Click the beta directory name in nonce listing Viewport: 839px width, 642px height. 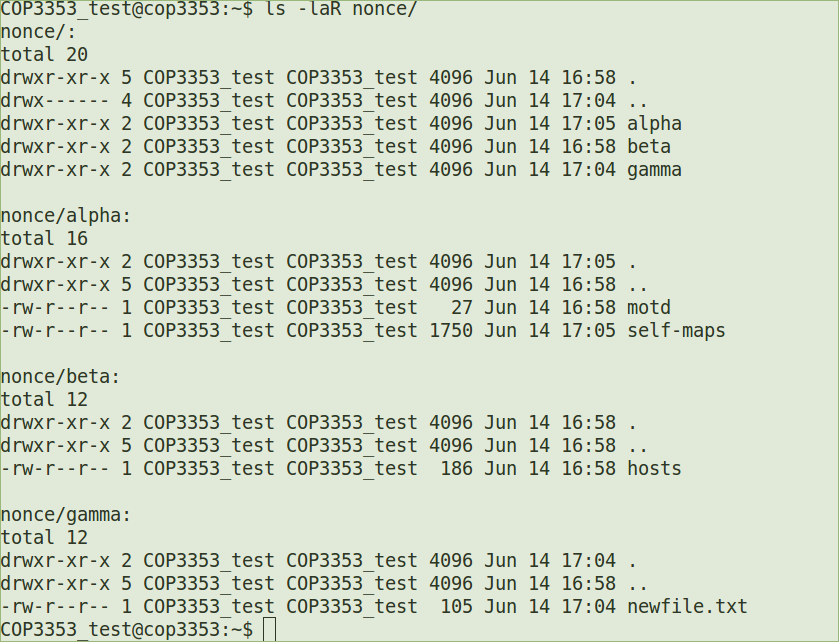(649, 147)
